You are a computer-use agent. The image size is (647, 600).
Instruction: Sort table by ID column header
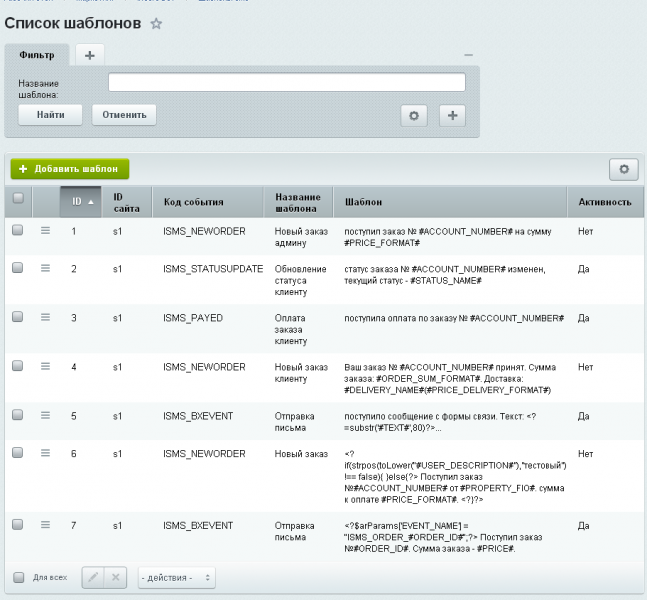pos(80,201)
